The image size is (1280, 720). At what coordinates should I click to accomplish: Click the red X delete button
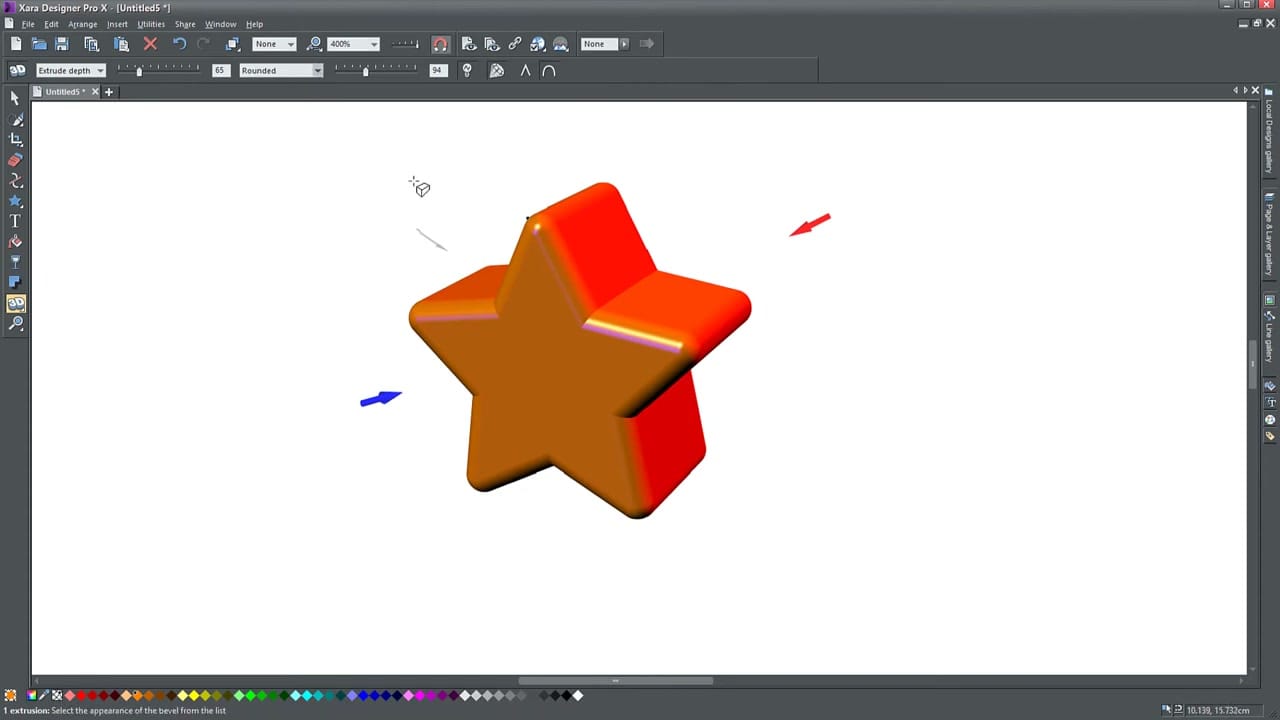(150, 43)
